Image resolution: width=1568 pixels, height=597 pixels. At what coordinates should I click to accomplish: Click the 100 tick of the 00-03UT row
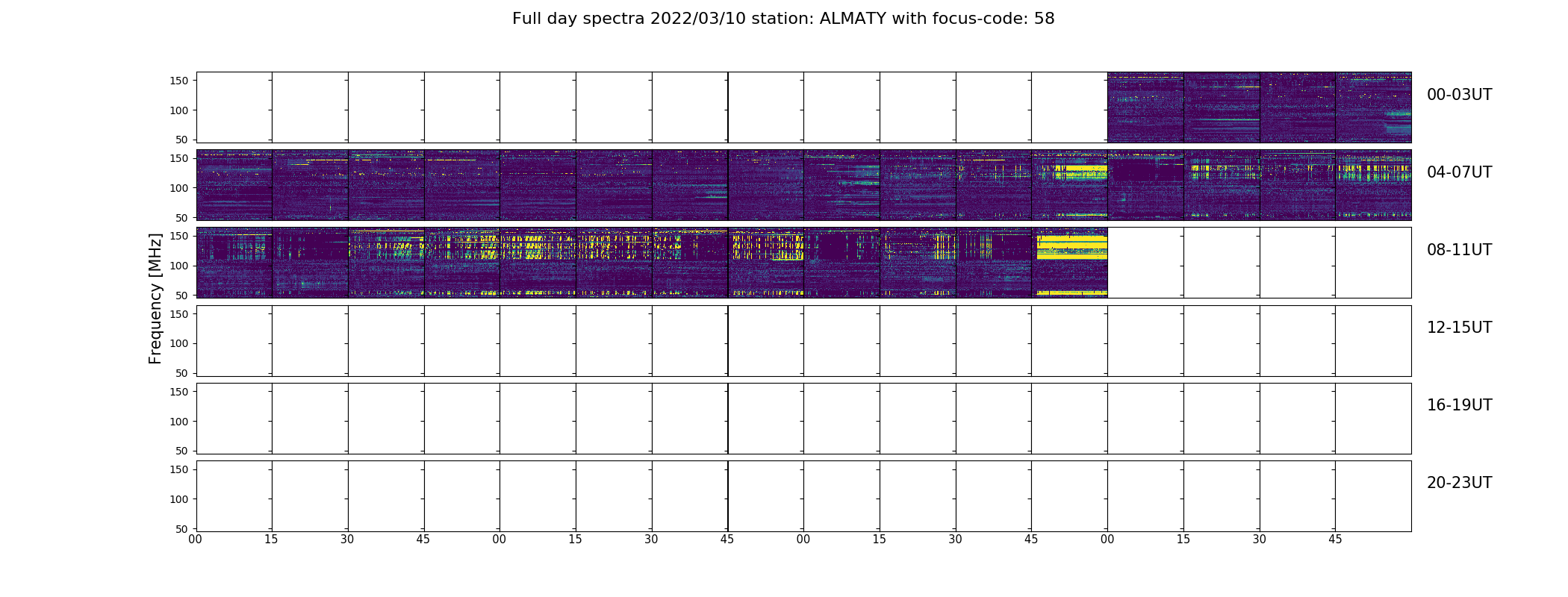coord(181,110)
